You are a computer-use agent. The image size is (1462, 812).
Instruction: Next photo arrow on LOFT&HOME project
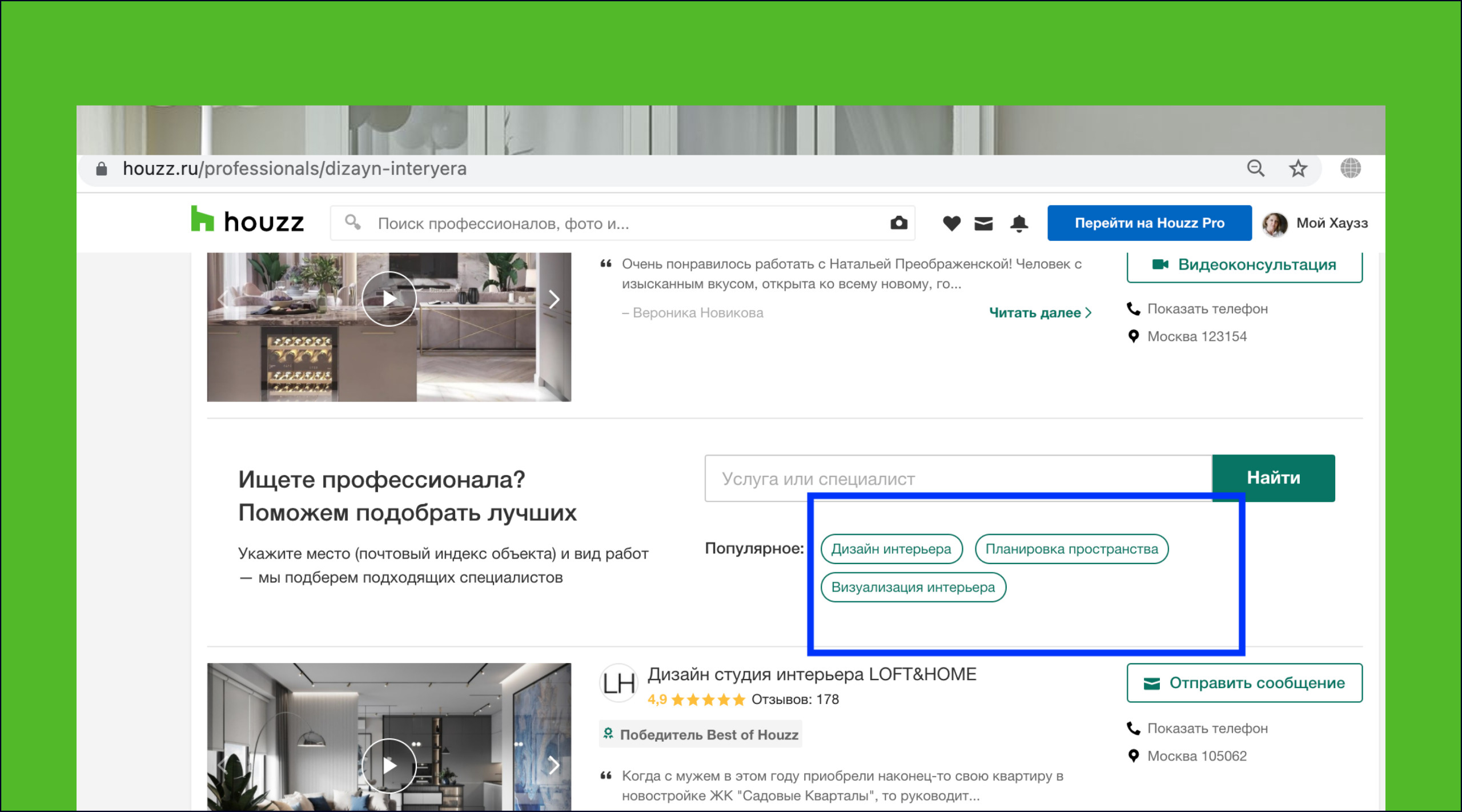553,765
